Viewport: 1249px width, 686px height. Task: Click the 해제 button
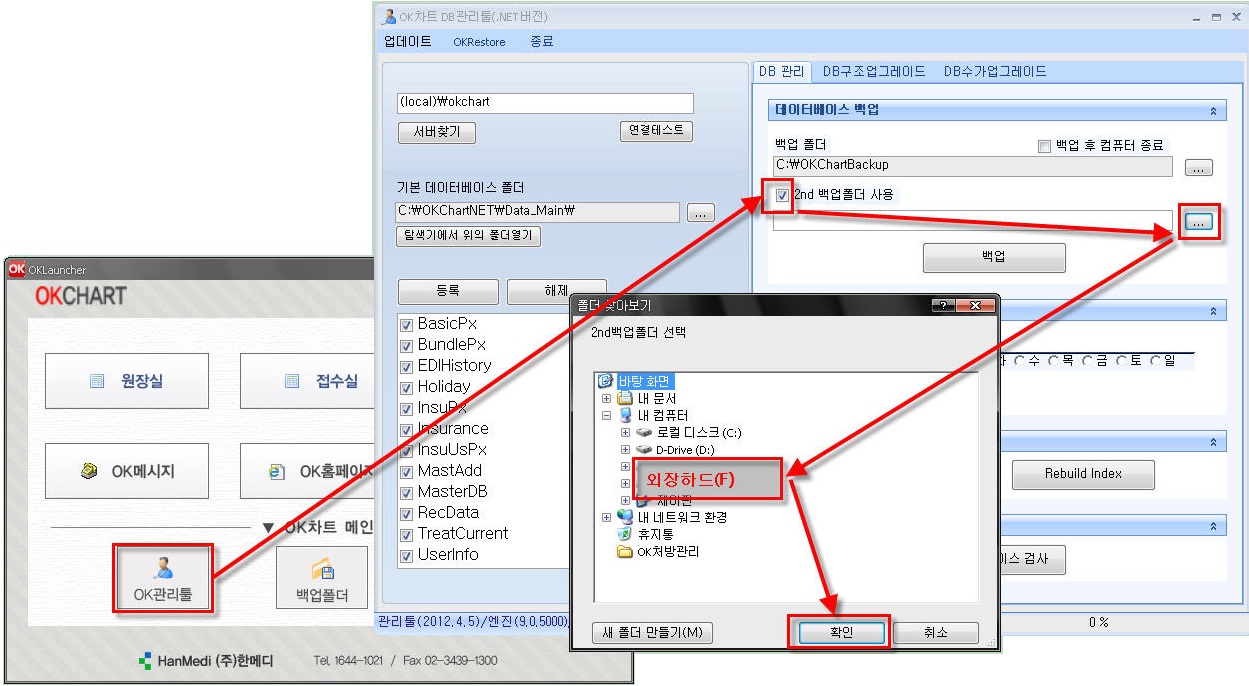[556, 292]
